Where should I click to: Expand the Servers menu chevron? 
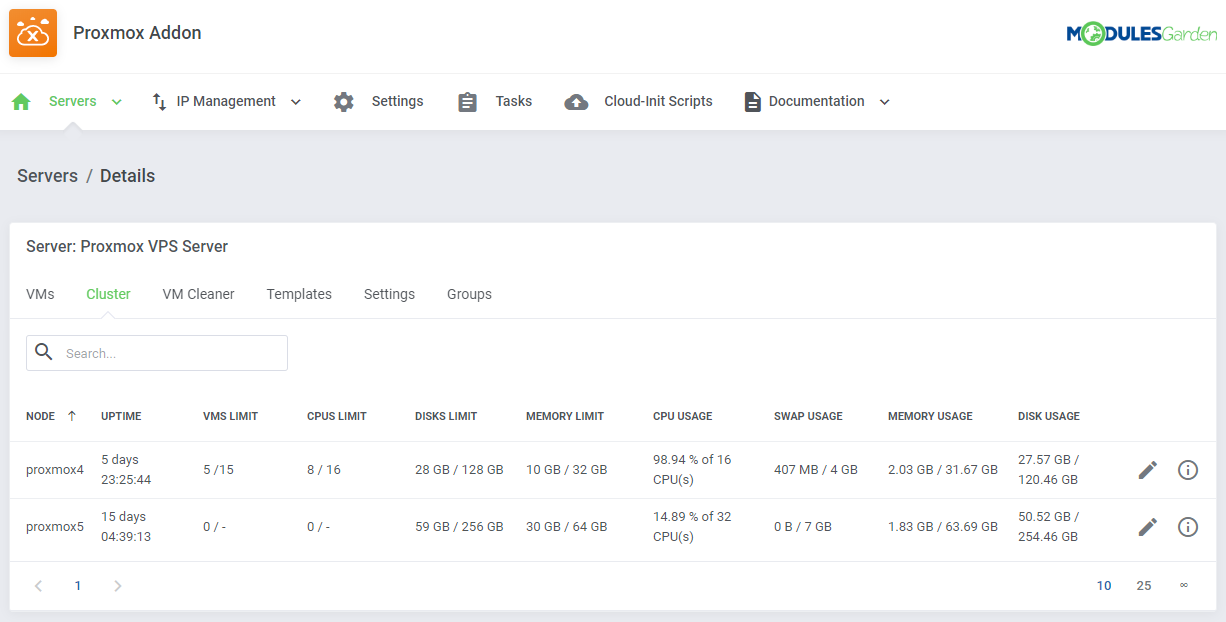click(116, 101)
